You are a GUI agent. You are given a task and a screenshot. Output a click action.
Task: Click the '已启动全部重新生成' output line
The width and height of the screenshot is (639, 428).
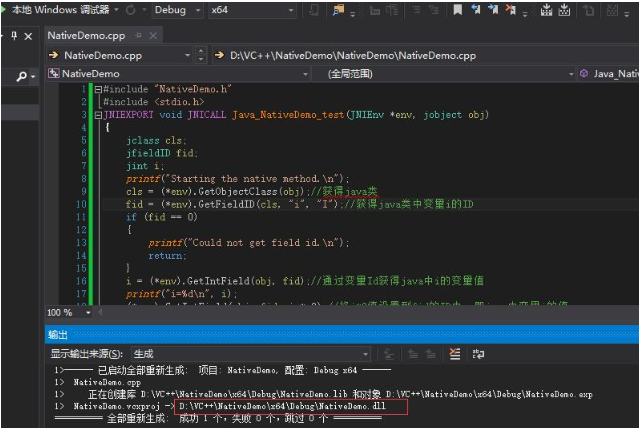(223, 370)
